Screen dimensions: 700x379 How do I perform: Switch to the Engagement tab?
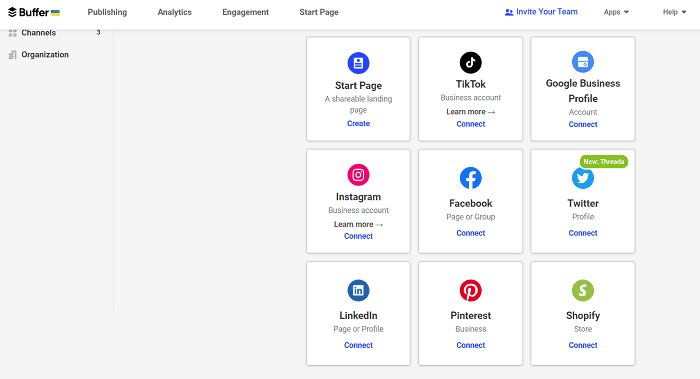[x=246, y=12]
